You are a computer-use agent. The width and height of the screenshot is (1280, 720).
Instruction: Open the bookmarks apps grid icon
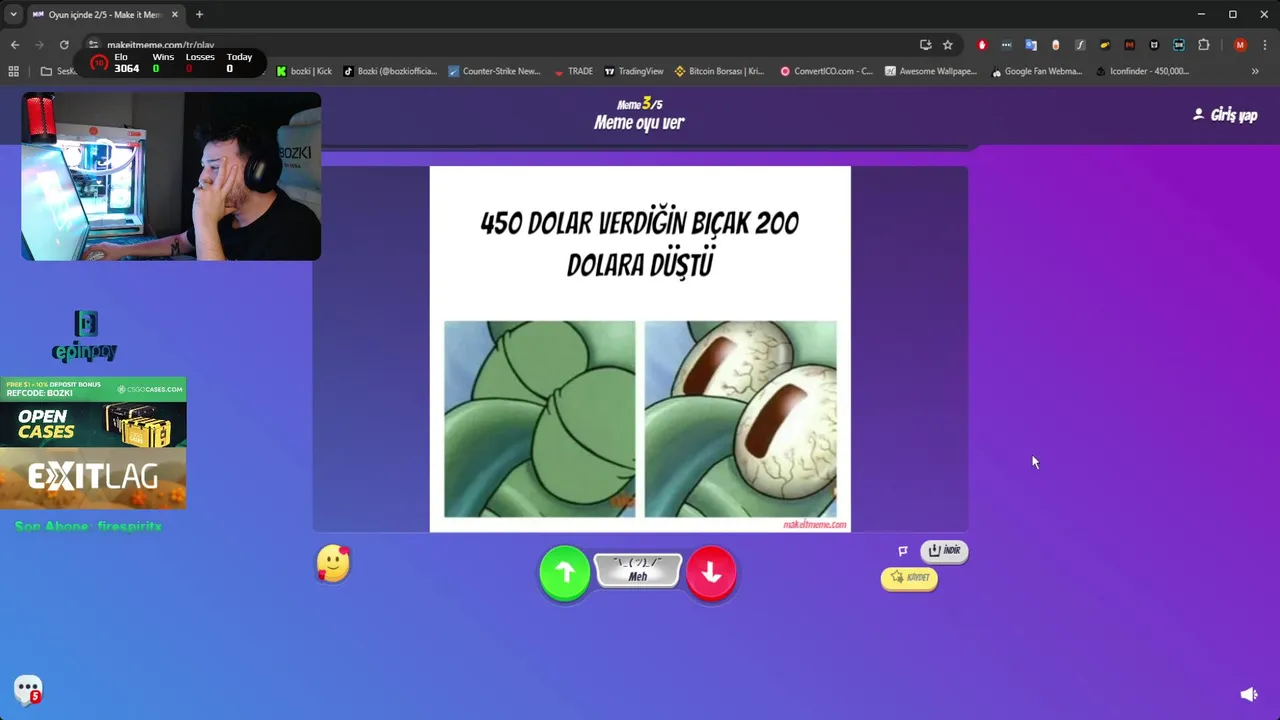point(13,71)
